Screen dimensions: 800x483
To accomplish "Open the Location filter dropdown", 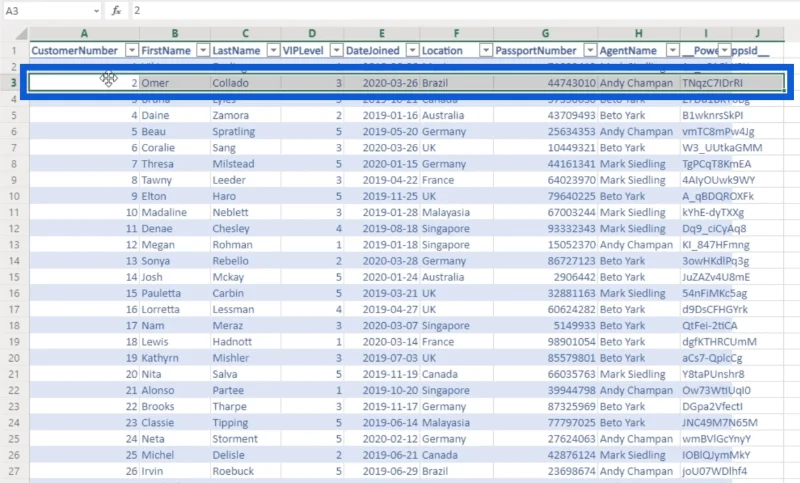I will click(x=486, y=50).
